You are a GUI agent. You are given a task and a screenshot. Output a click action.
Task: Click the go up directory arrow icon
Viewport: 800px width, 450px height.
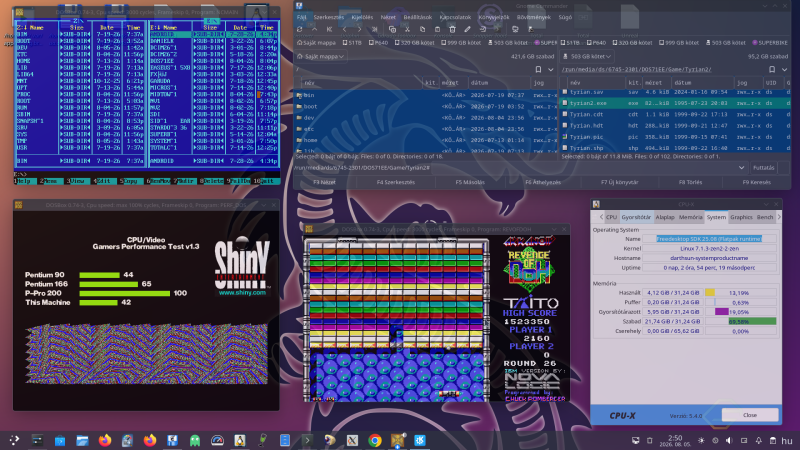[x=314, y=30]
